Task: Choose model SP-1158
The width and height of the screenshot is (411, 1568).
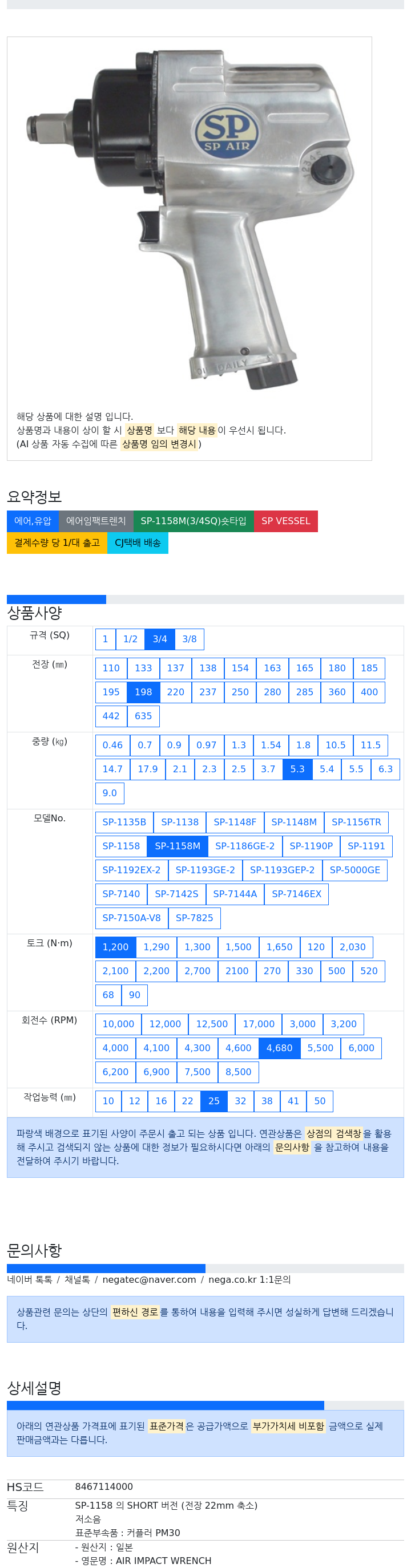Action: point(121,846)
